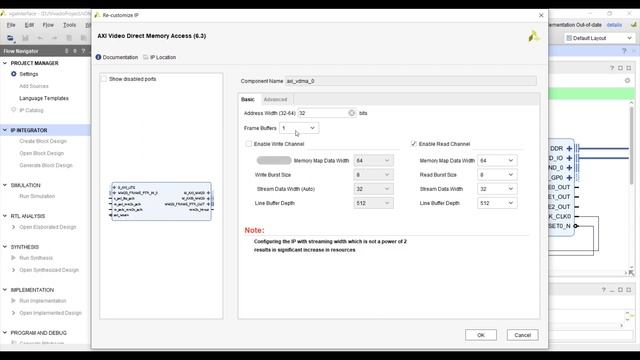Screen dimensions: 640x360
Task: Click Create Block Design in Flow Navigator
Action: point(43,141)
